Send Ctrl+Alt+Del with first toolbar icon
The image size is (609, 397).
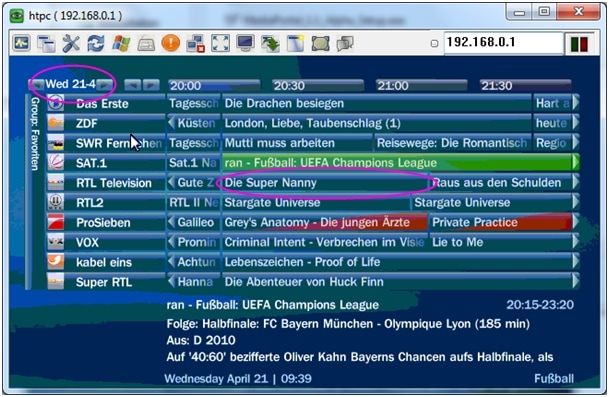tap(21, 43)
